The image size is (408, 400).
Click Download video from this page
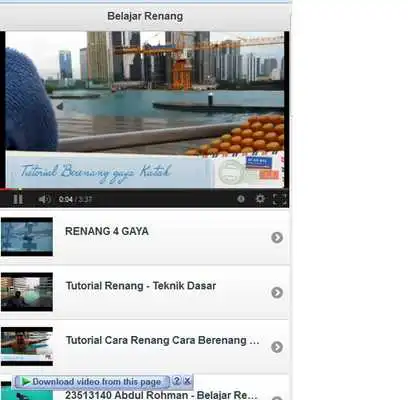[x=92, y=382]
